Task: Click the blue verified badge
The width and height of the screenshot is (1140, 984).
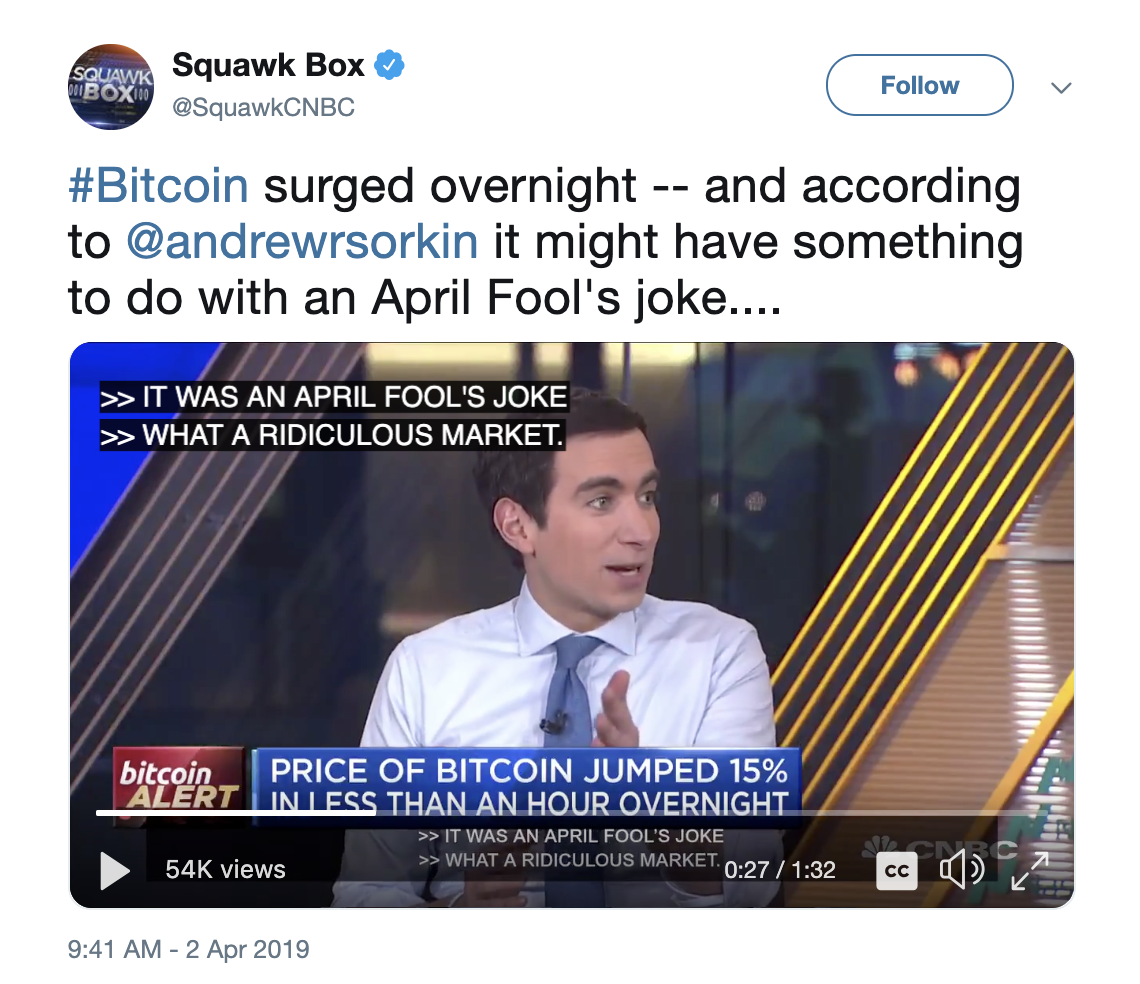Action: (389, 65)
